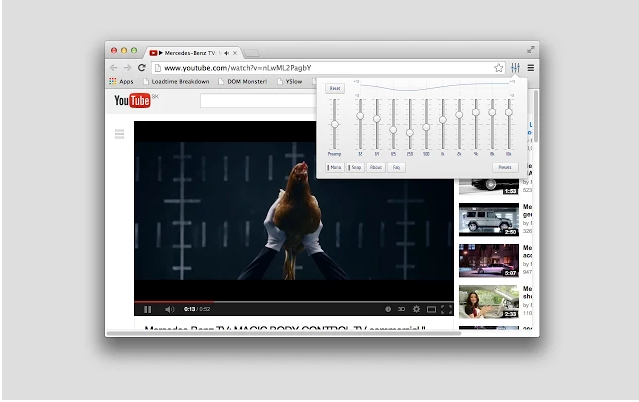
Task: Click the 64 Hz band slider knob
Action: click(x=377, y=119)
